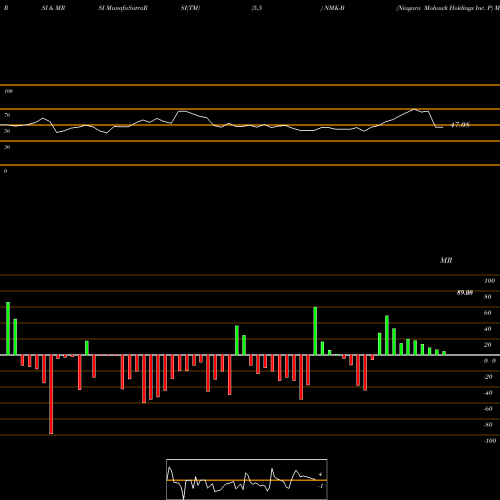
Task: Click the 'NMK-B' ticker symbol
Action: pos(334,8)
